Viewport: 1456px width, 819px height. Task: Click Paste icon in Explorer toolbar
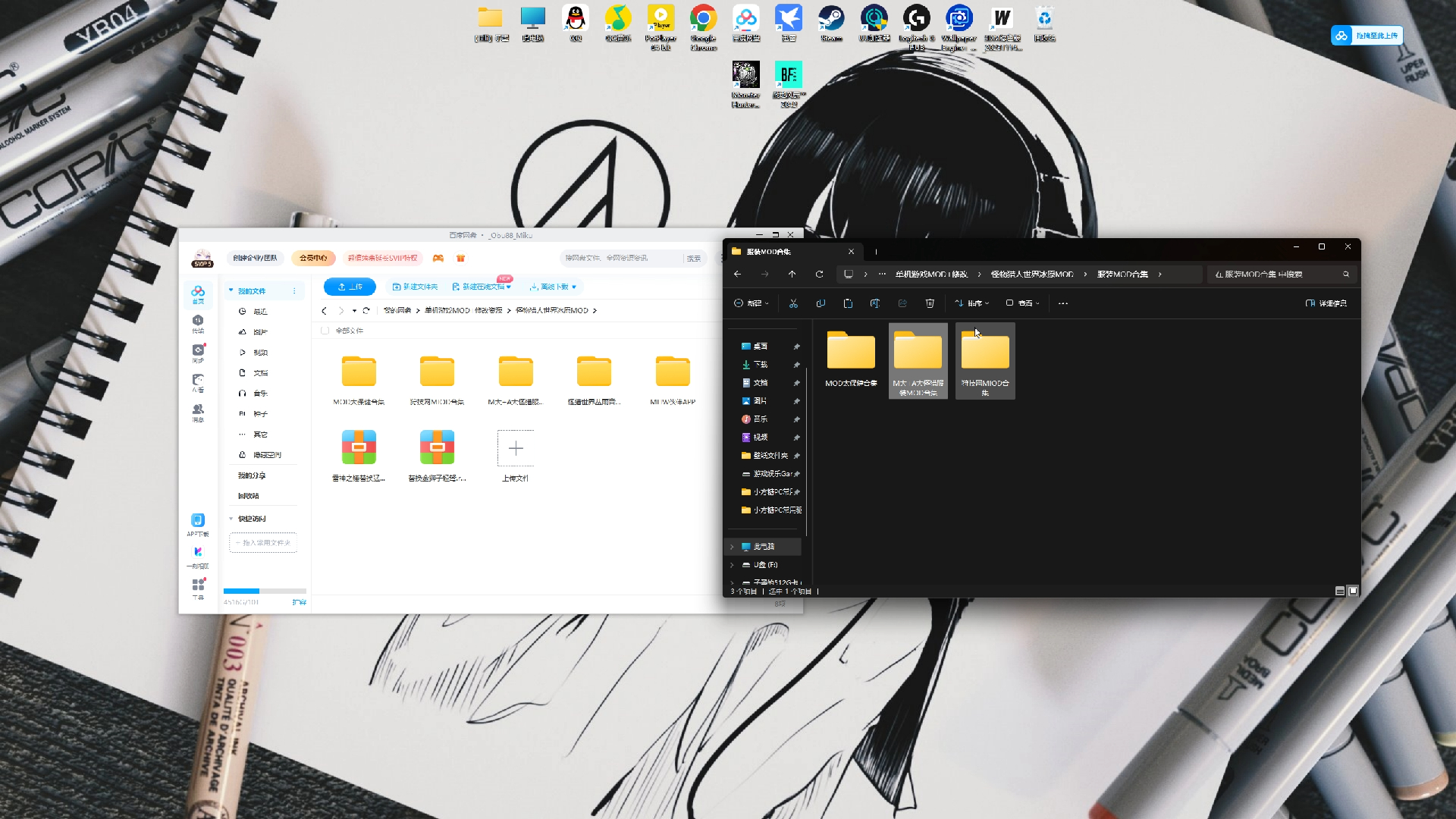point(848,303)
